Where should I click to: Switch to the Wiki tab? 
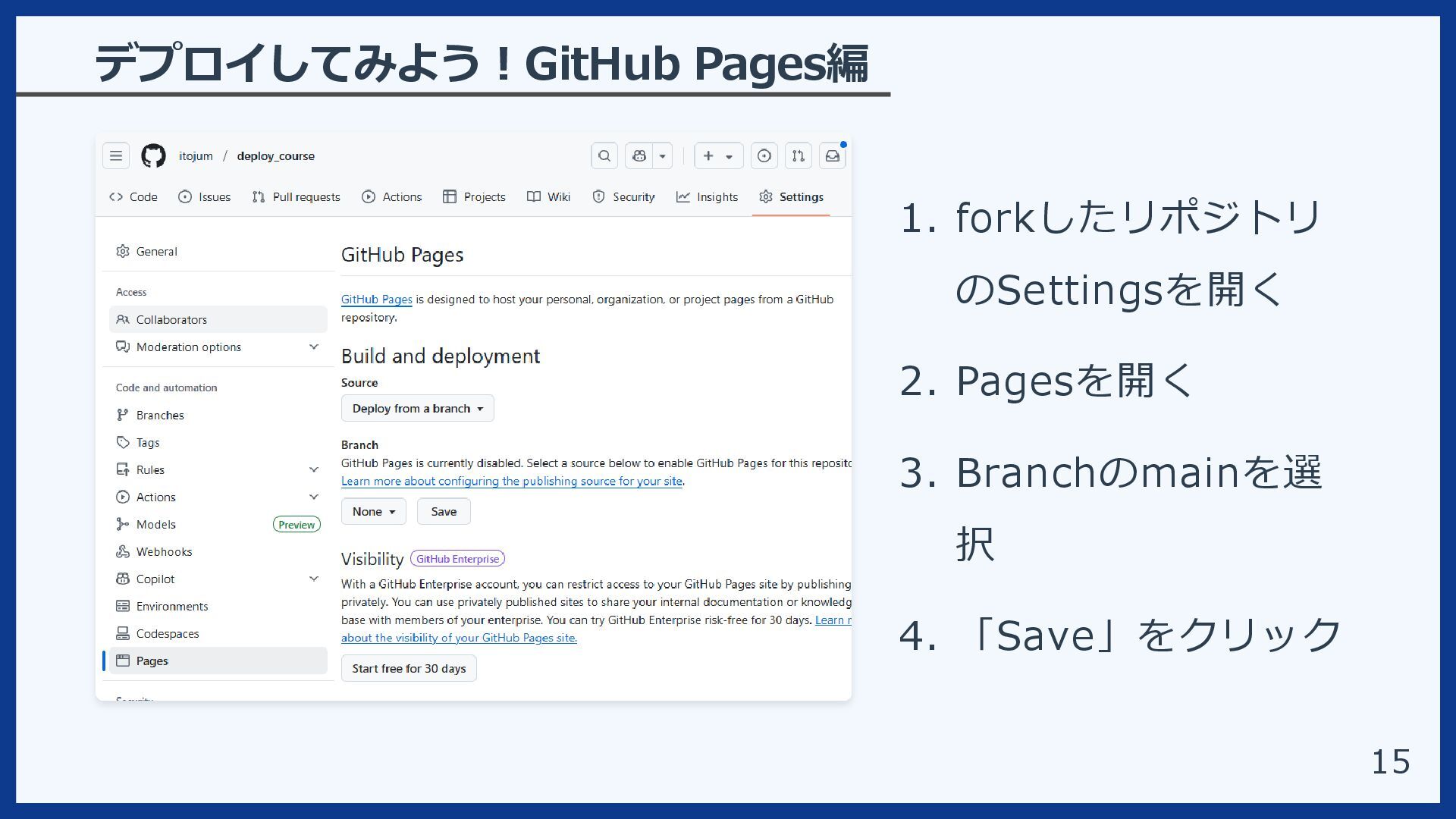[549, 197]
